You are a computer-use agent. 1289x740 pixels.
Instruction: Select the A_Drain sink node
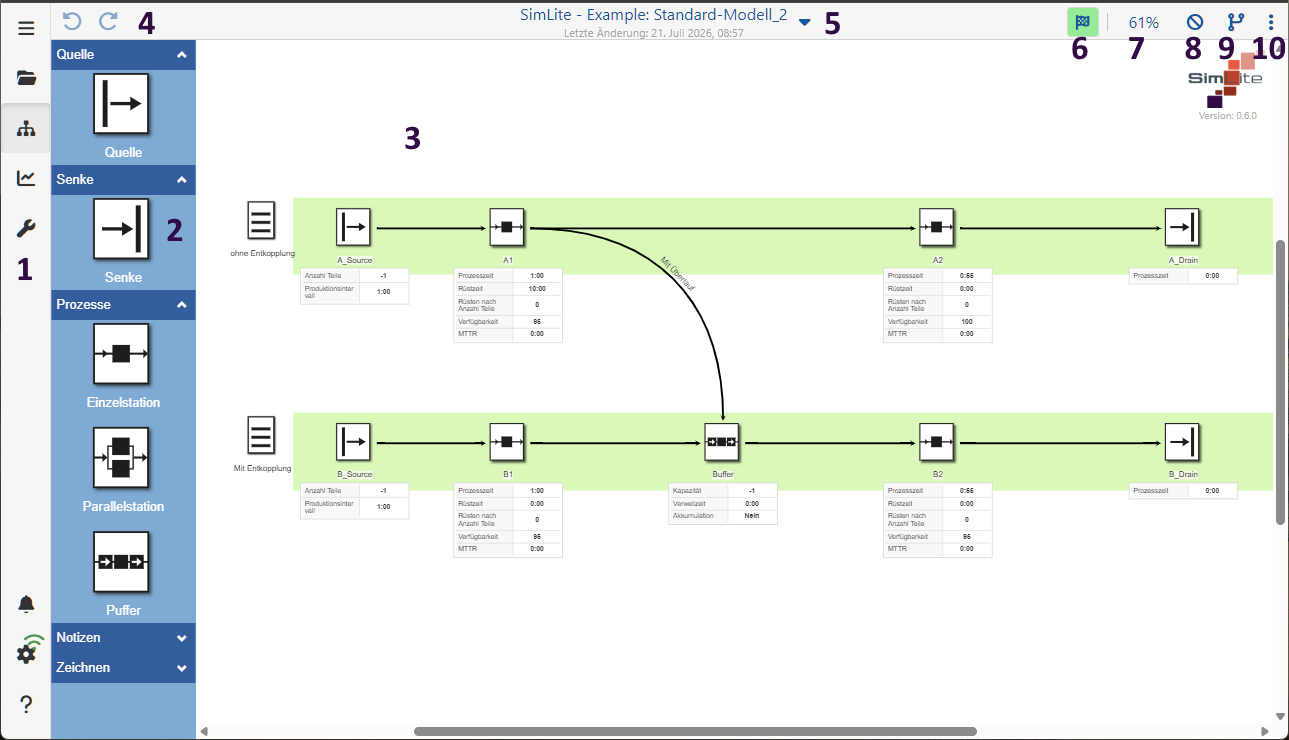click(1182, 228)
